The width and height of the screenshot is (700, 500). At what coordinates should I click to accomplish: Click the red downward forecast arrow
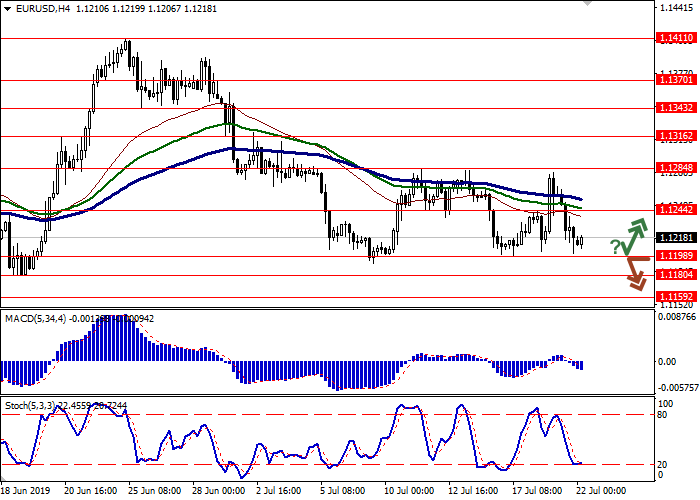tap(634, 273)
